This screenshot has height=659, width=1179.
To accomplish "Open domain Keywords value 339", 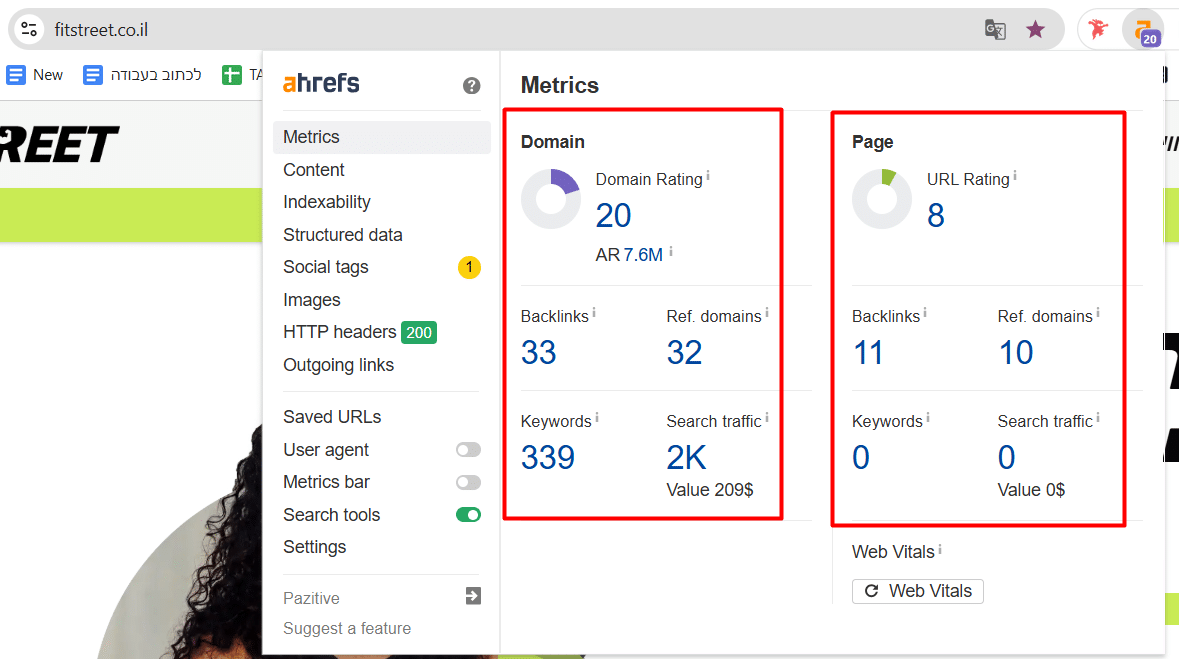I will click(x=548, y=457).
